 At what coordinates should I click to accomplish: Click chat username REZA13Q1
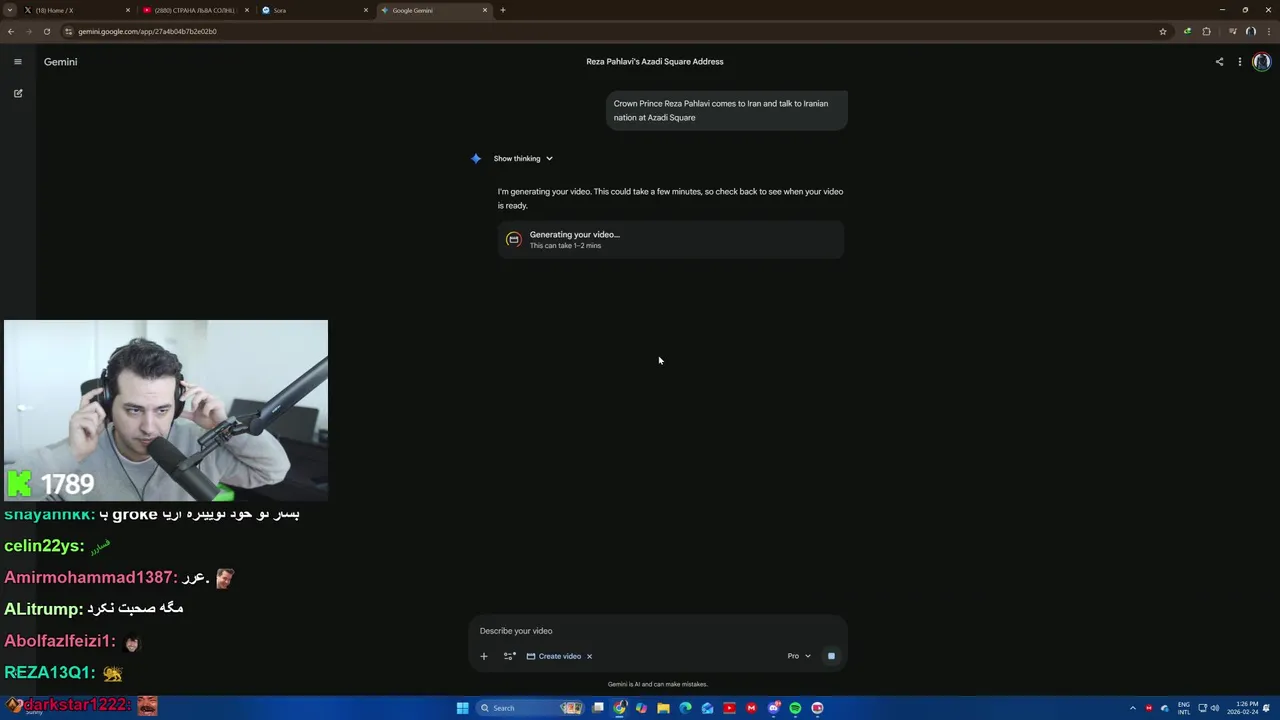(x=50, y=673)
